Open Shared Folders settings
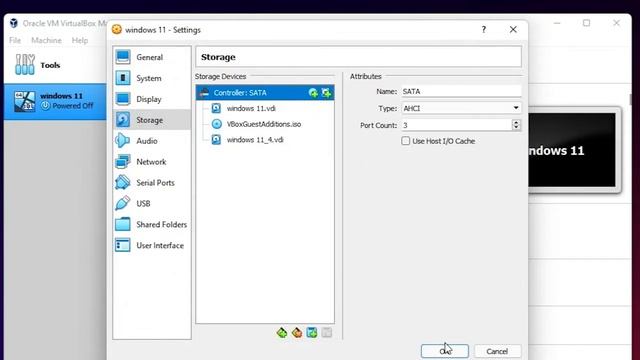The width and height of the screenshot is (640, 360). [151, 224]
